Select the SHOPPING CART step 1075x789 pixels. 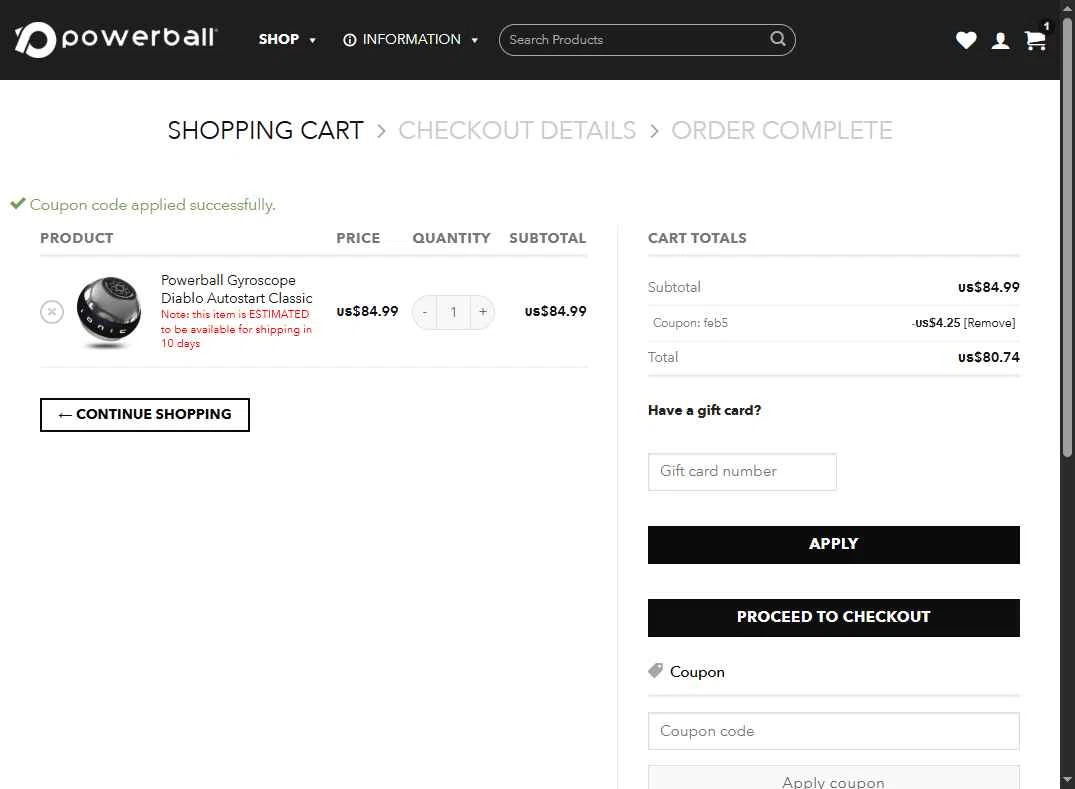coord(265,130)
